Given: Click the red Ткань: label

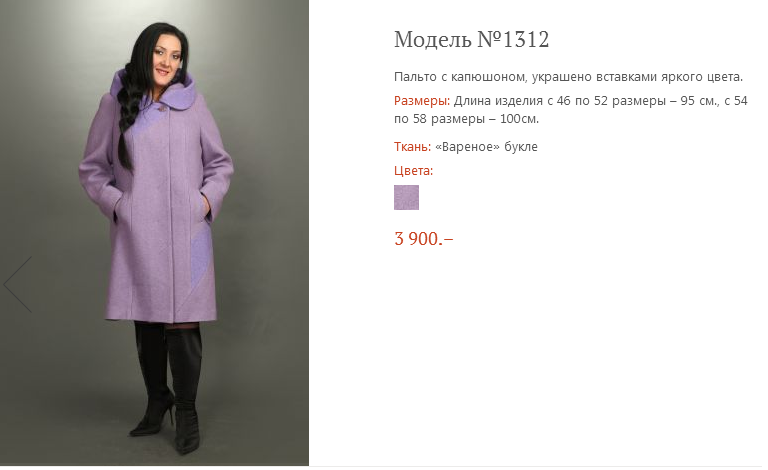Looking at the screenshot, I should click(x=412, y=147).
